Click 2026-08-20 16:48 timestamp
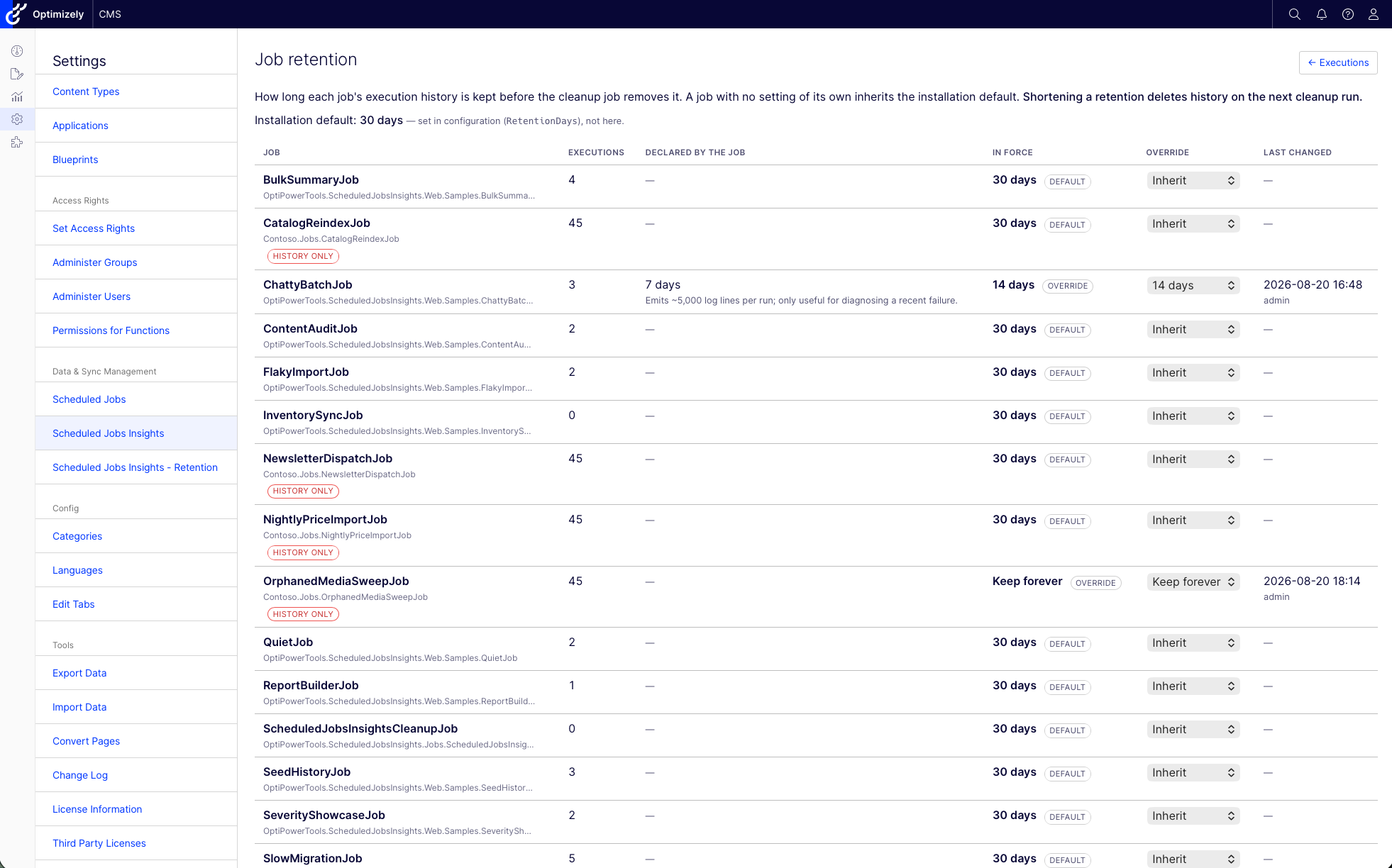This screenshot has height=868, width=1392. tap(1313, 284)
